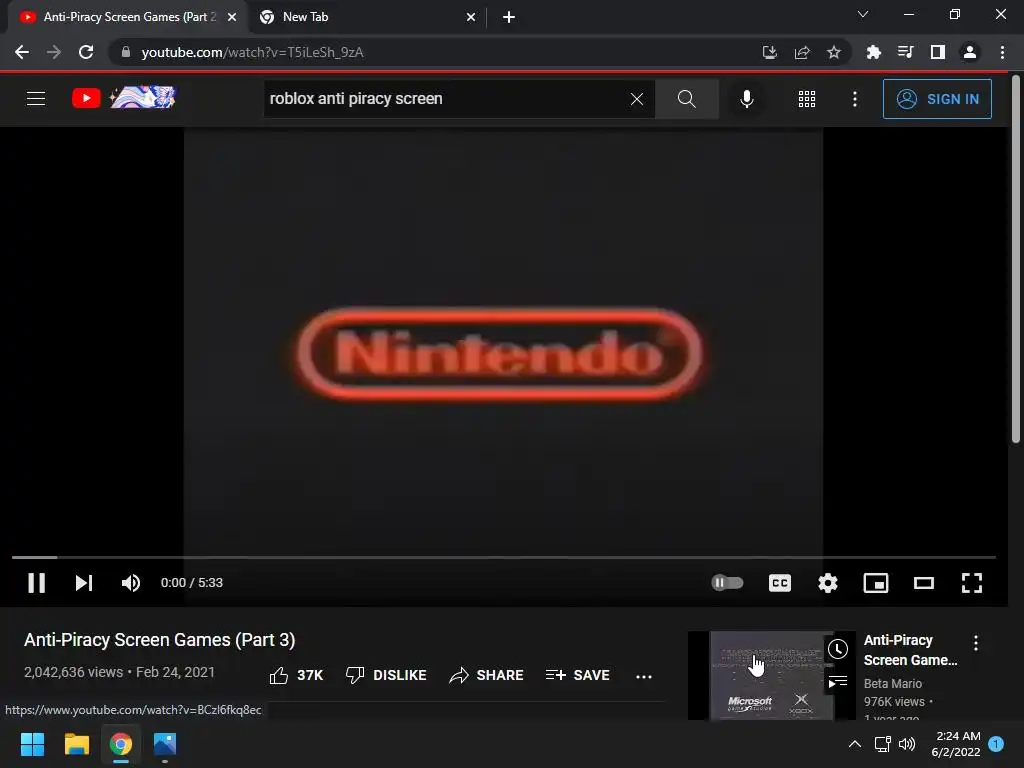Open more actions ellipsis under video
This screenshot has width=1024, height=768.
click(644, 677)
